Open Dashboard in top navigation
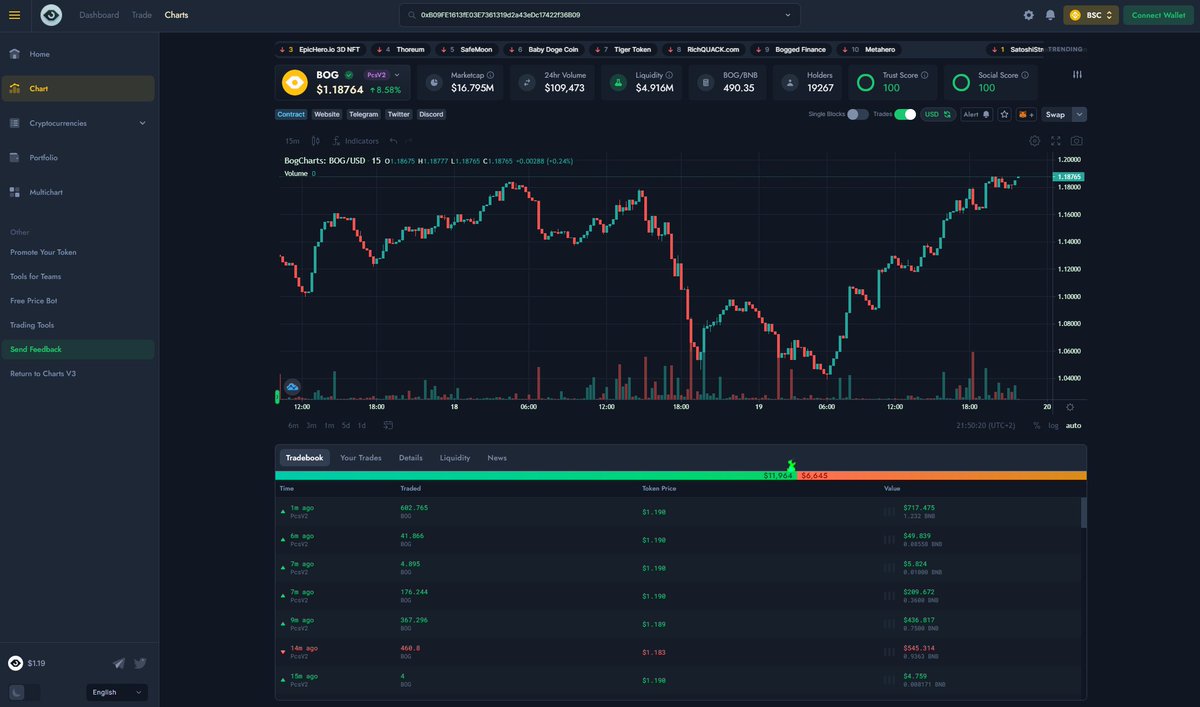Screen dimensions: 1200x707 pyautogui.click(x=99, y=15)
